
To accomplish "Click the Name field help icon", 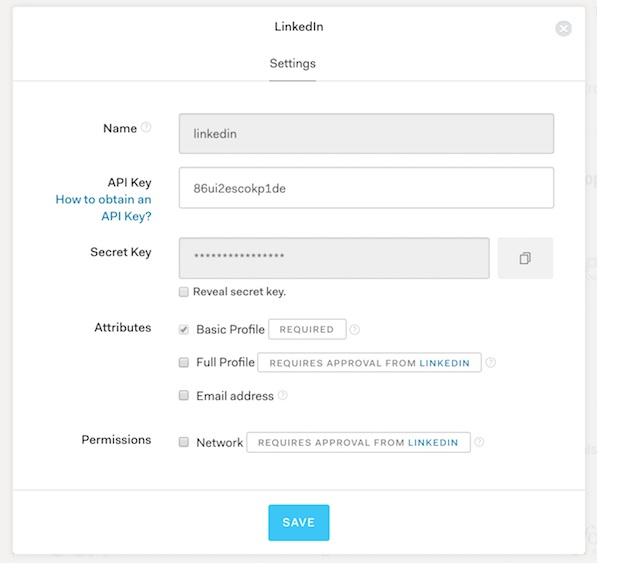I will pos(146,128).
